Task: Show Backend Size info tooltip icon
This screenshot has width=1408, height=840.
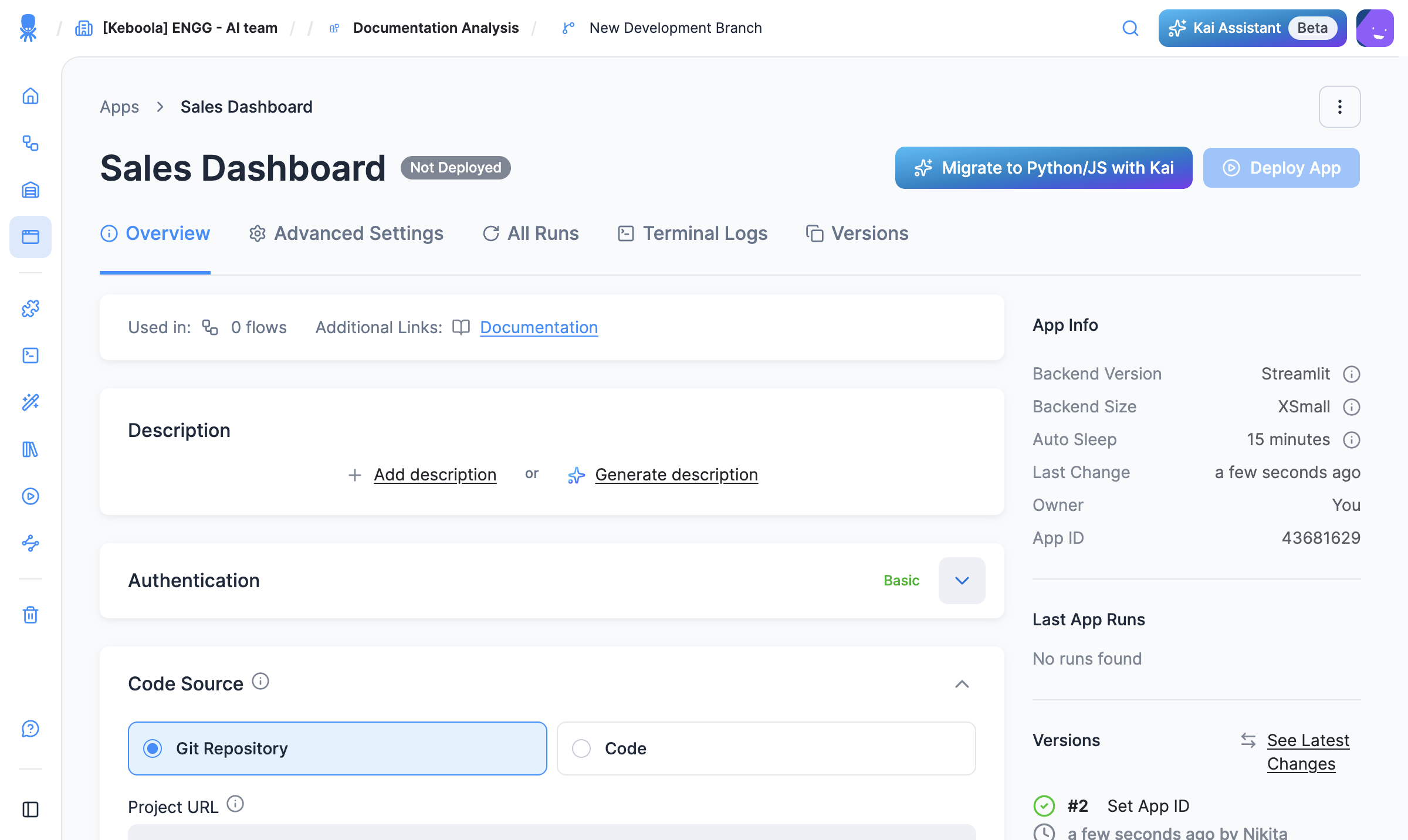Action: pyautogui.click(x=1352, y=407)
